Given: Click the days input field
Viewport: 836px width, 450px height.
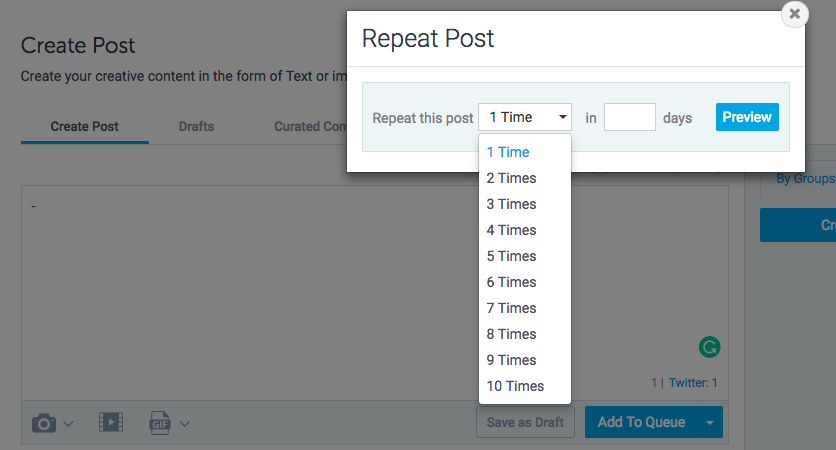Looking at the screenshot, I should click(630, 118).
